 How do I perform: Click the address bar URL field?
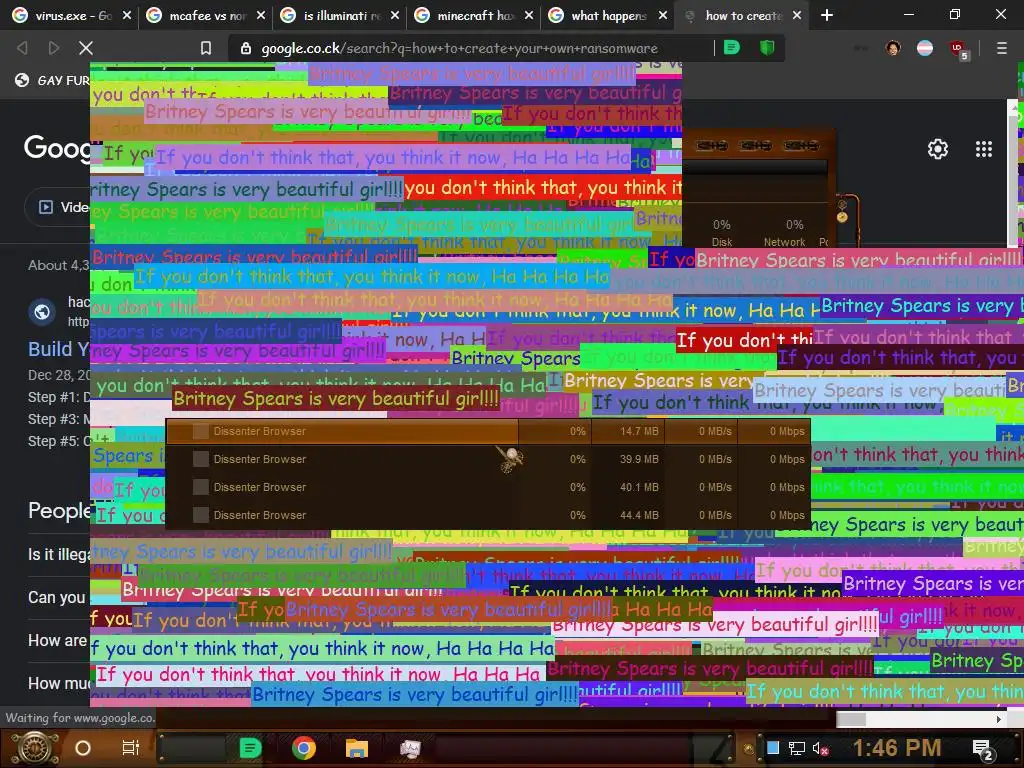pyautogui.click(x=458, y=48)
